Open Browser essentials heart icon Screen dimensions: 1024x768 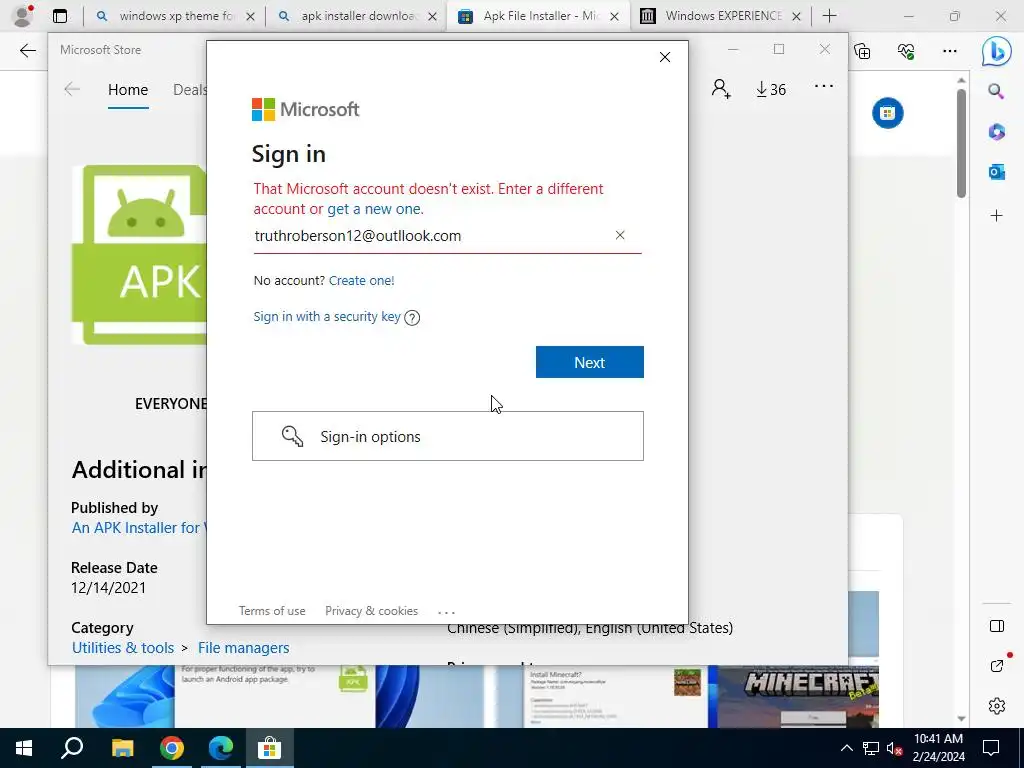click(906, 51)
